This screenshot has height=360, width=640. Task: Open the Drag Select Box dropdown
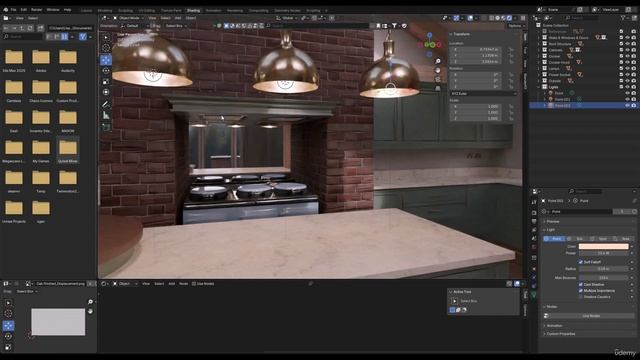(176, 26)
